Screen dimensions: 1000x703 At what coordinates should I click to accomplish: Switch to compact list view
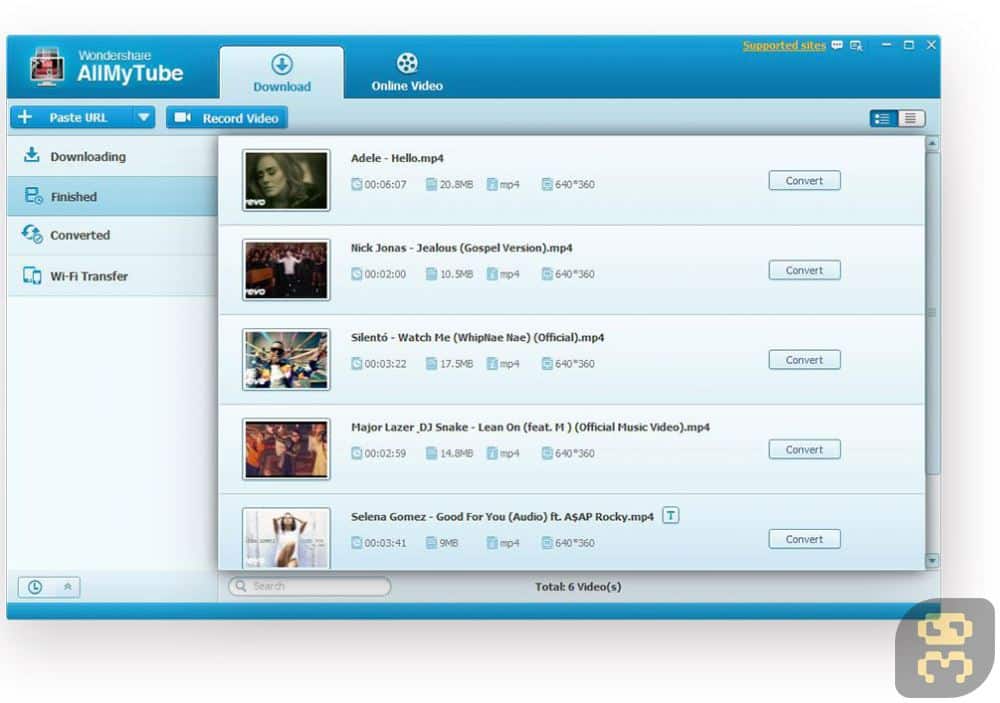coord(911,119)
